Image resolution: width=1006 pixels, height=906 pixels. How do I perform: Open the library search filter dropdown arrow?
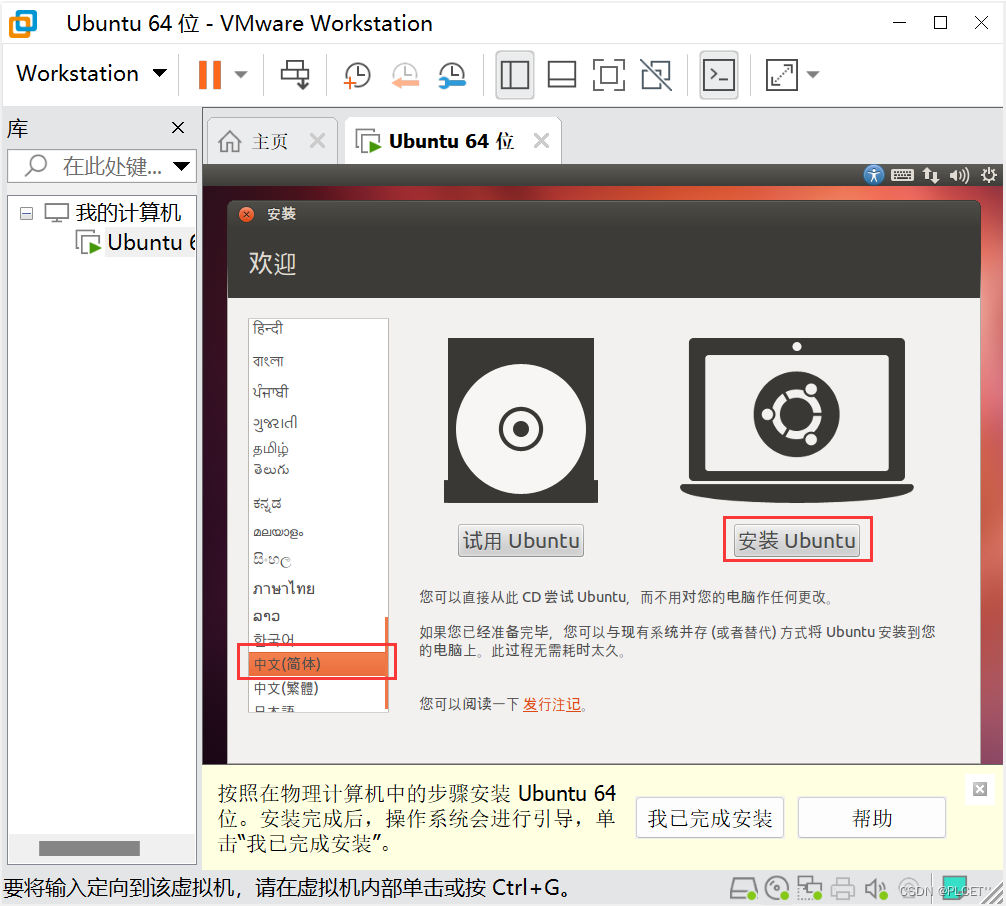point(182,166)
